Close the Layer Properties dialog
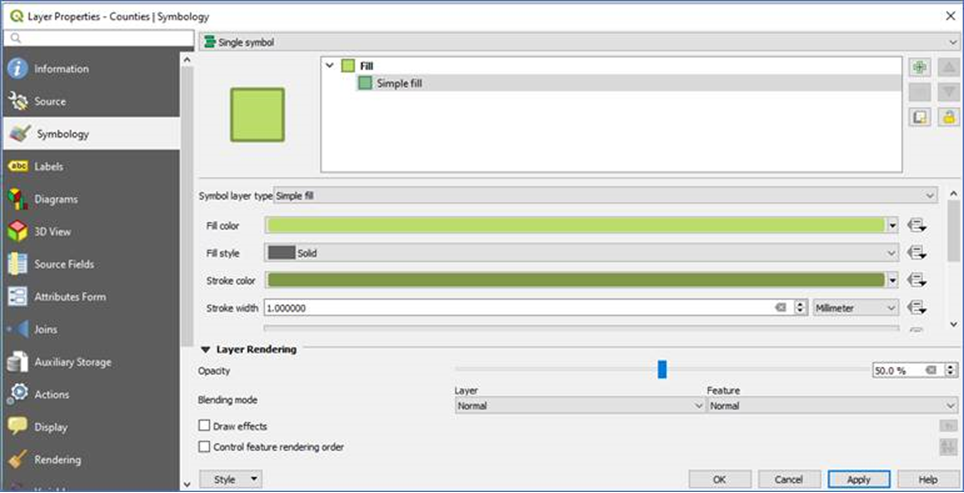 950,16
